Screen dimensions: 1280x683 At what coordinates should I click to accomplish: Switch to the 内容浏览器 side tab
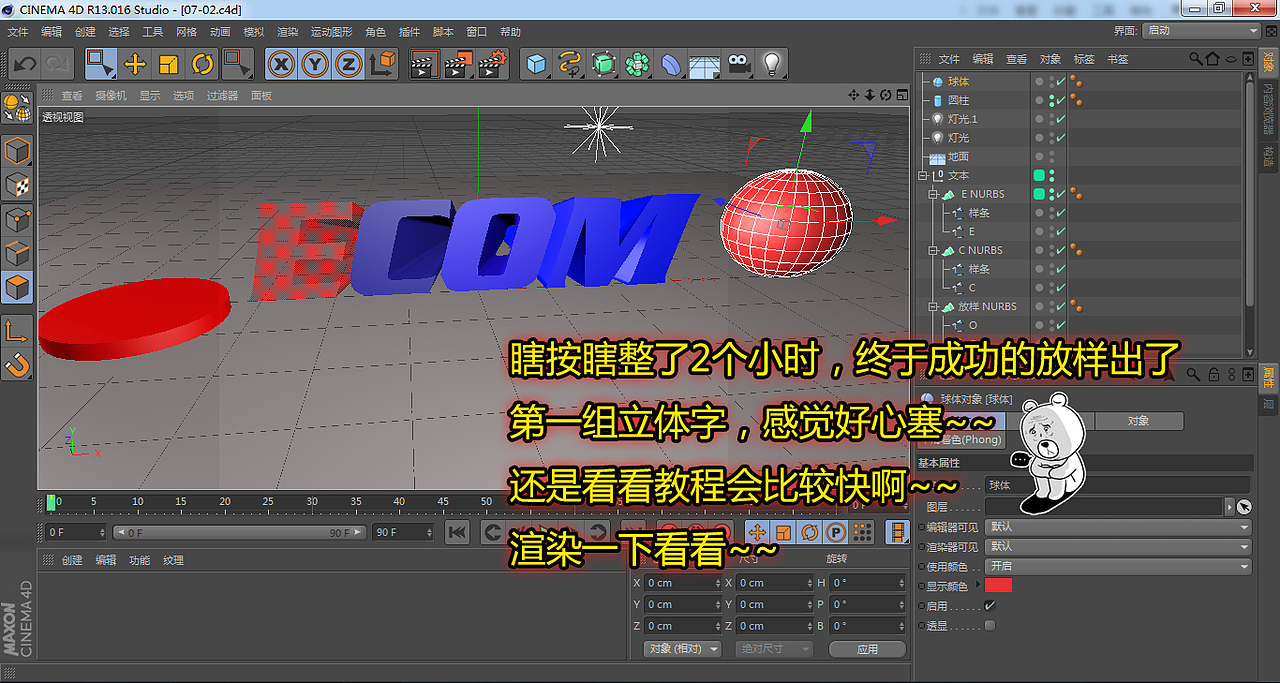(1269, 108)
